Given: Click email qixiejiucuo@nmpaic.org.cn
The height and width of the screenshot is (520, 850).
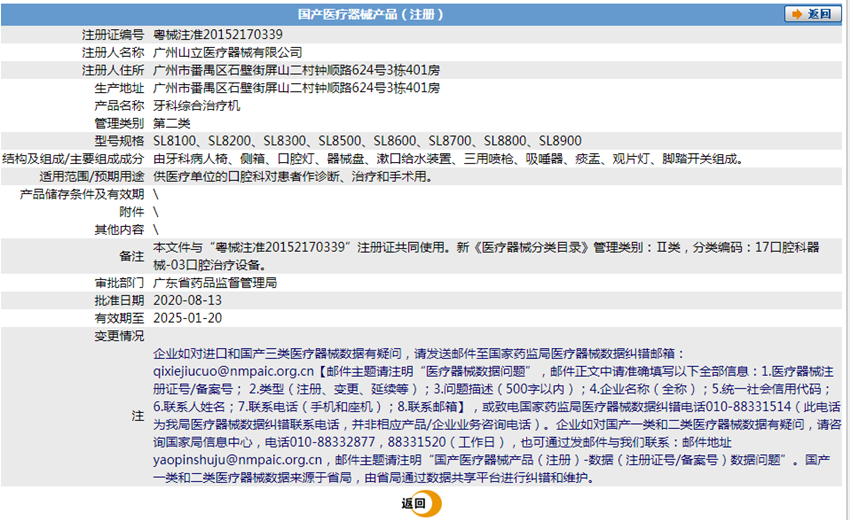Looking at the screenshot, I should 233,371.
